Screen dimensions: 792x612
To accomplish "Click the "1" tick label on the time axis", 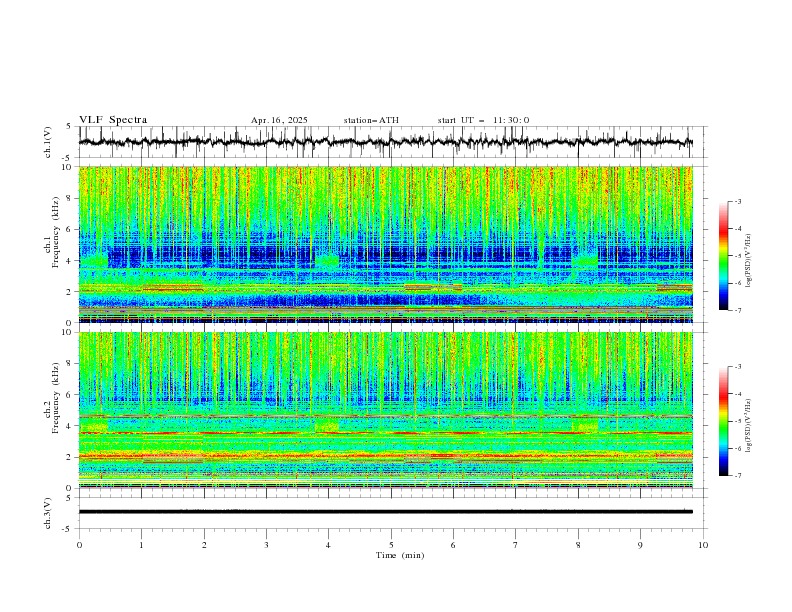I will click(141, 545).
